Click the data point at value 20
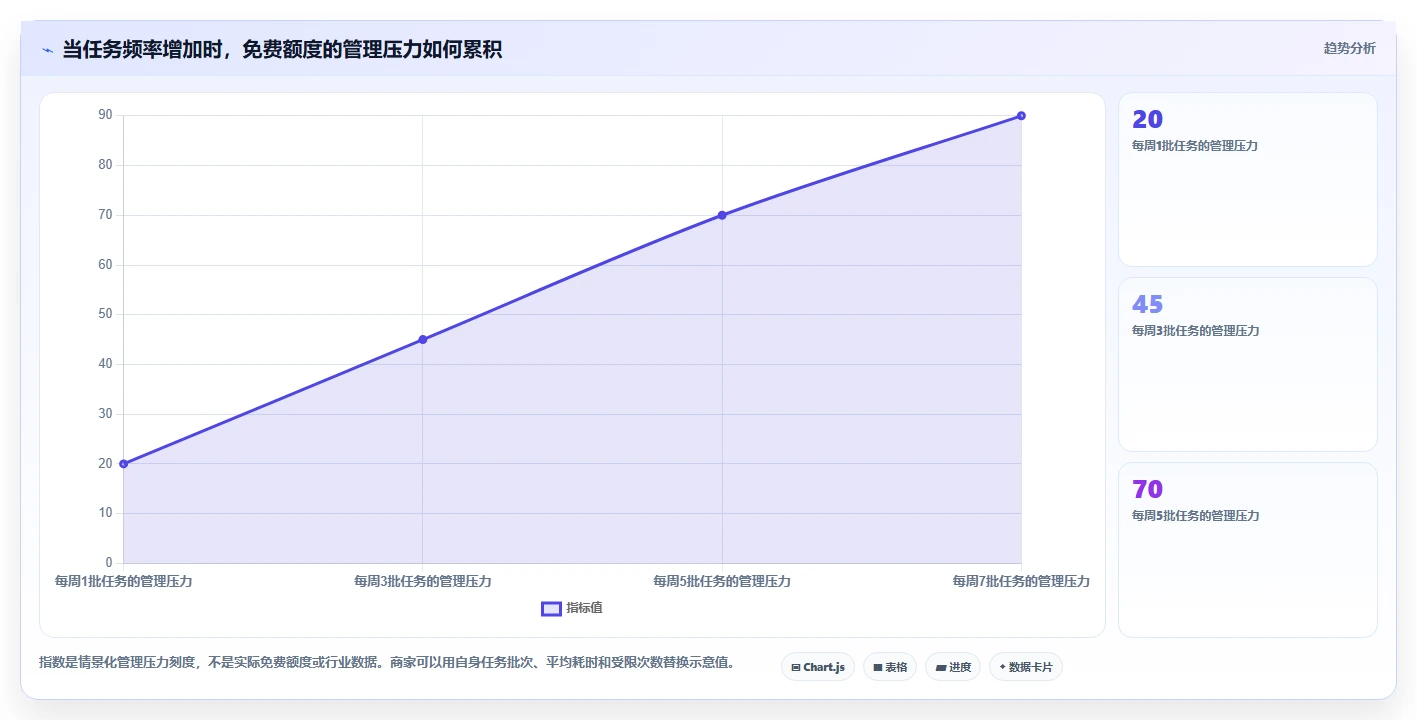1417x720 pixels. point(123,464)
